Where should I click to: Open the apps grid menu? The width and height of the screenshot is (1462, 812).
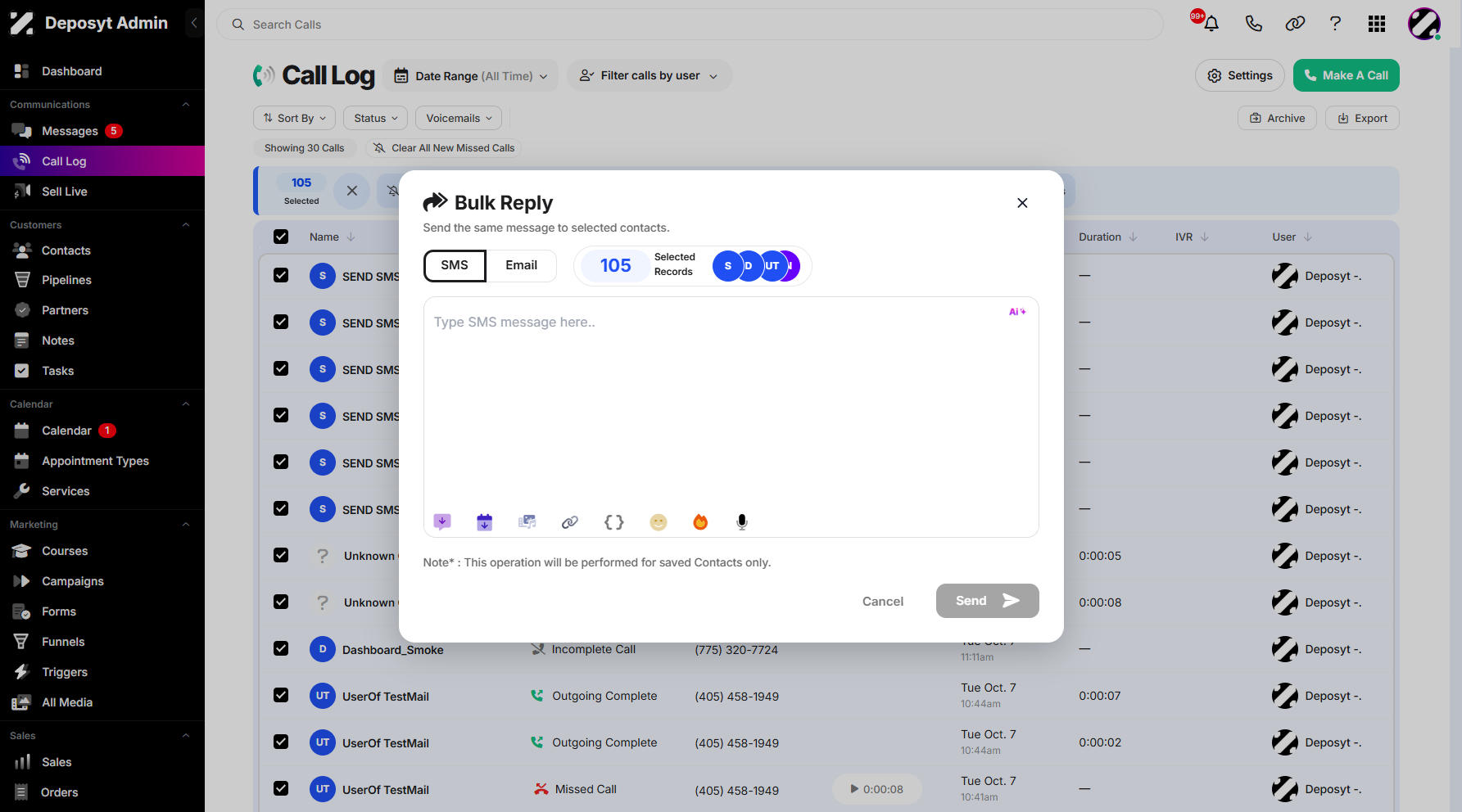[x=1377, y=24]
